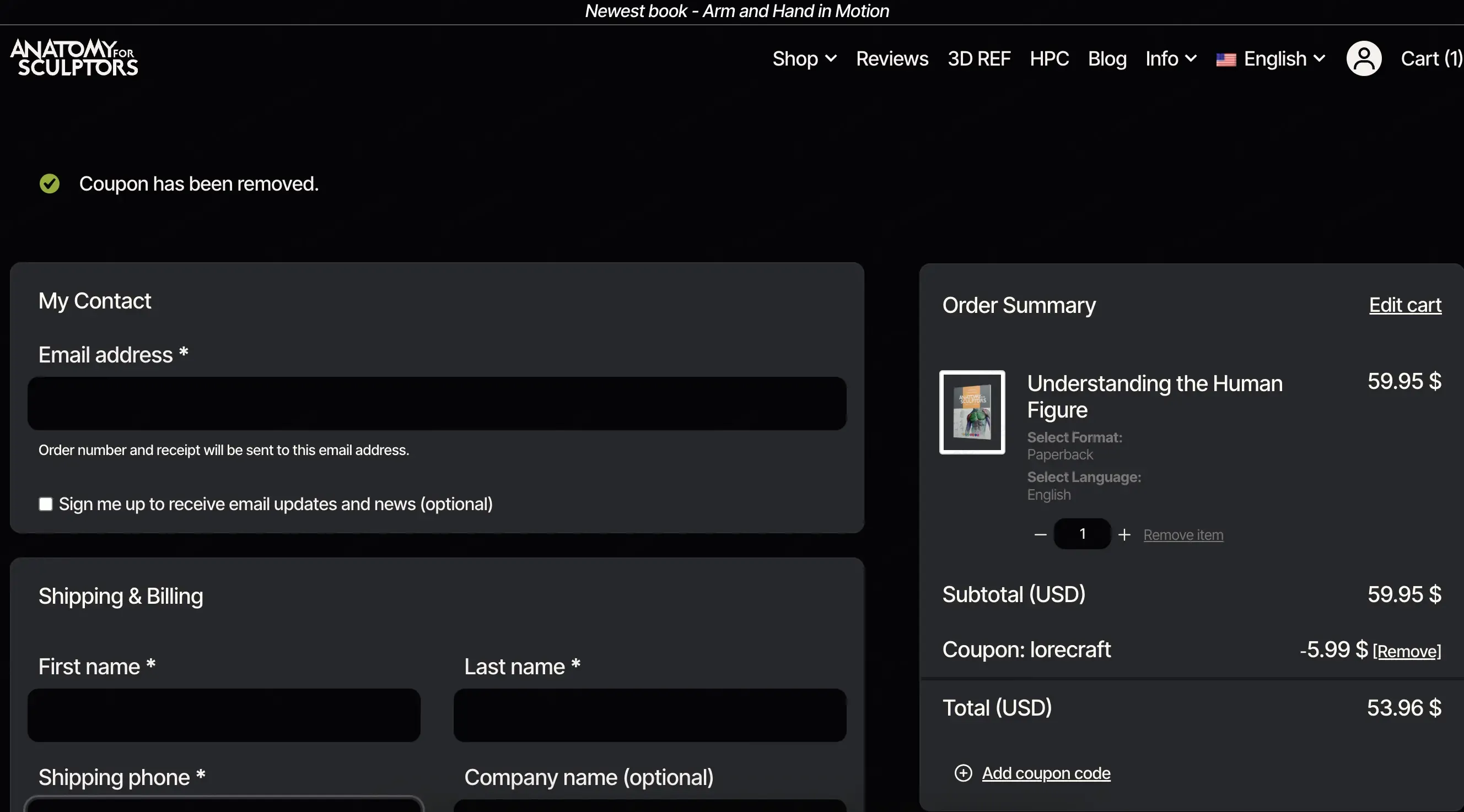Viewport: 1464px width, 812px height.
Task: Click the US flag language icon
Action: (x=1226, y=59)
